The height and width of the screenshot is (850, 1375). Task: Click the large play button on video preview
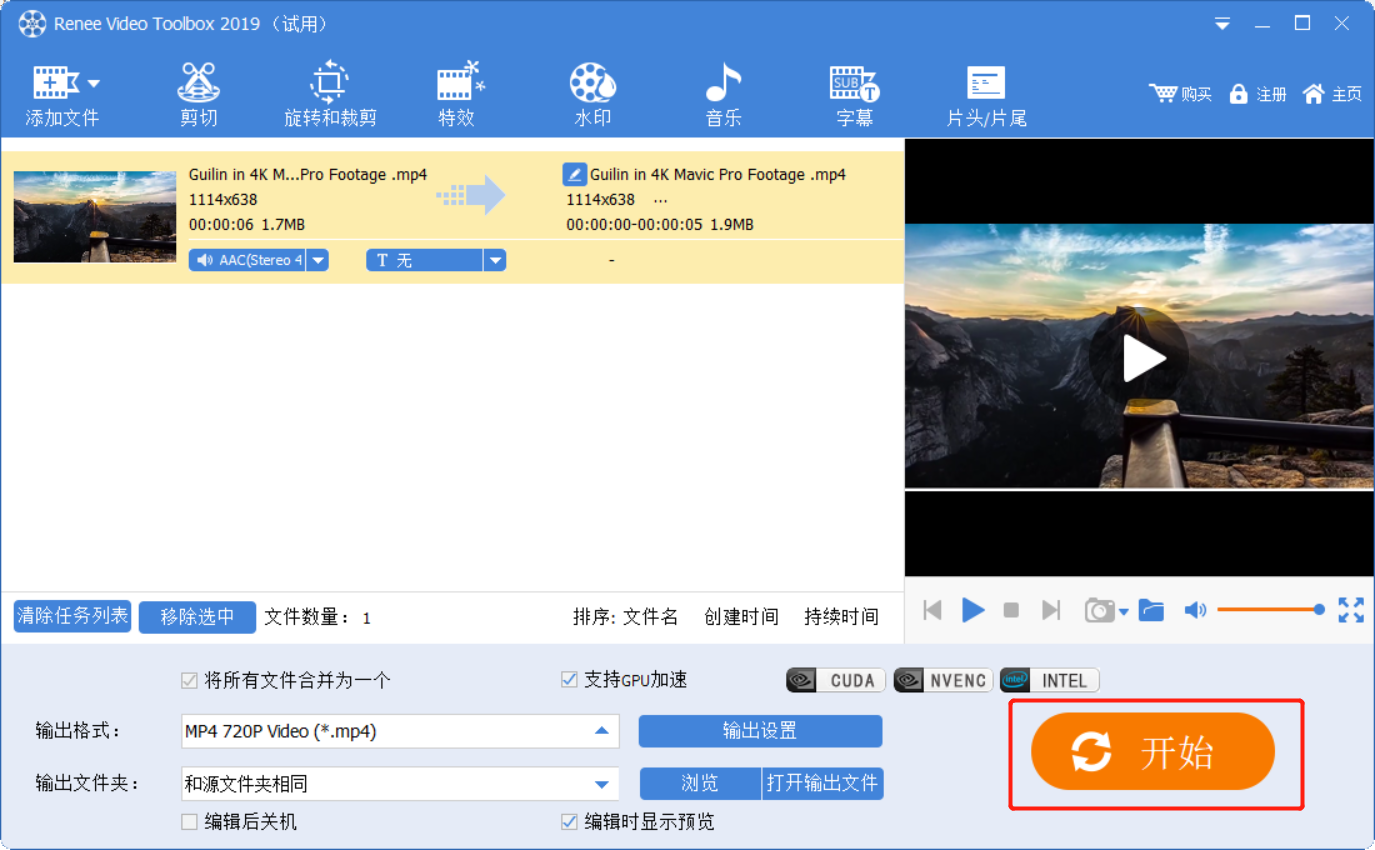1140,357
